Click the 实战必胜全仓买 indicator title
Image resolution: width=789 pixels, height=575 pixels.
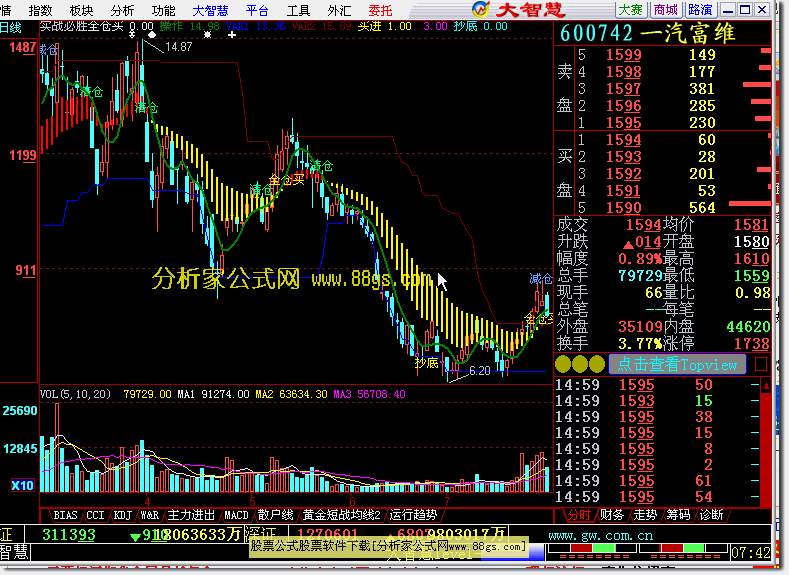click(x=82, y=26)
